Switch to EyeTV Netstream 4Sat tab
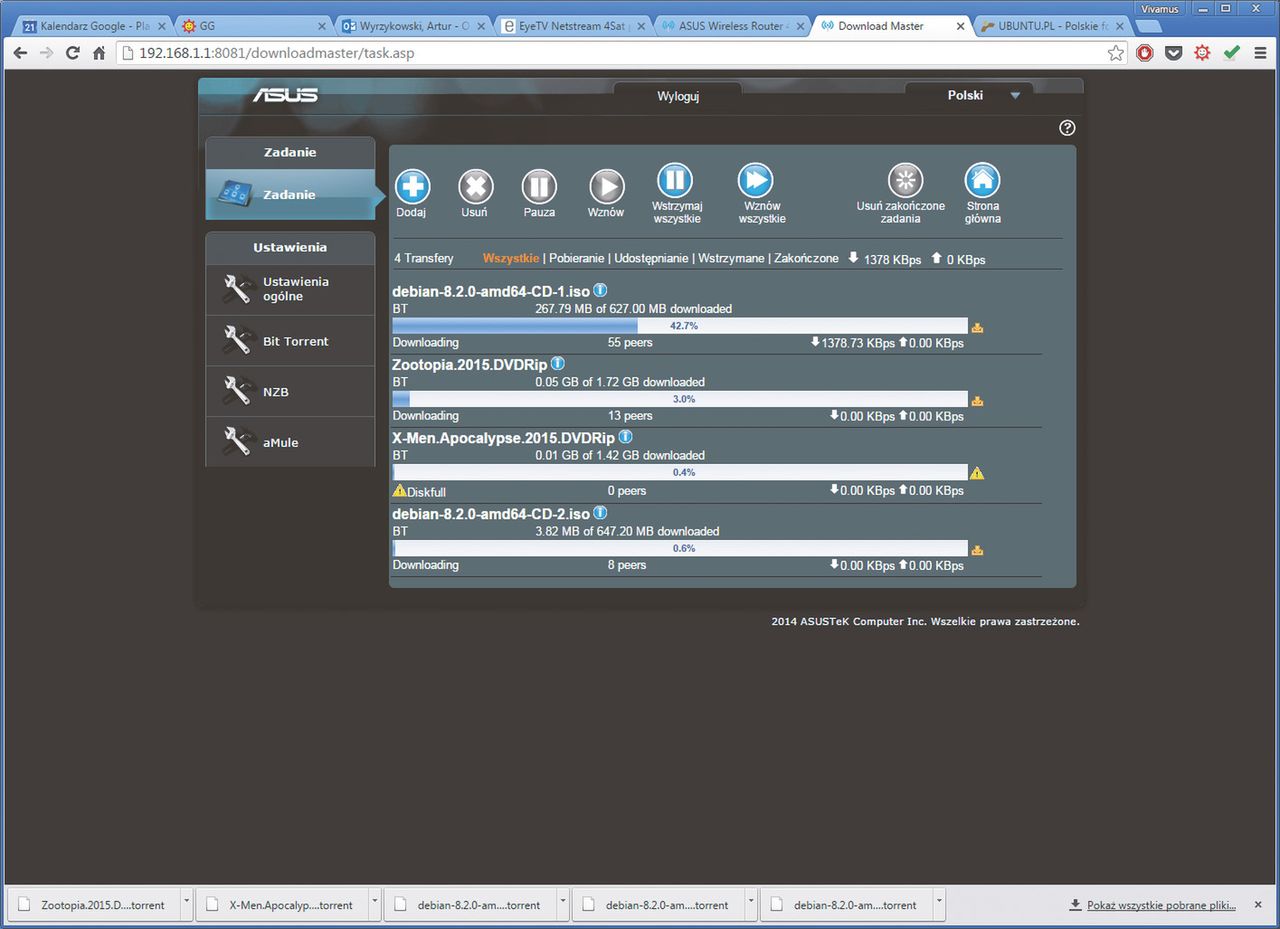 [x=574, y=26]
